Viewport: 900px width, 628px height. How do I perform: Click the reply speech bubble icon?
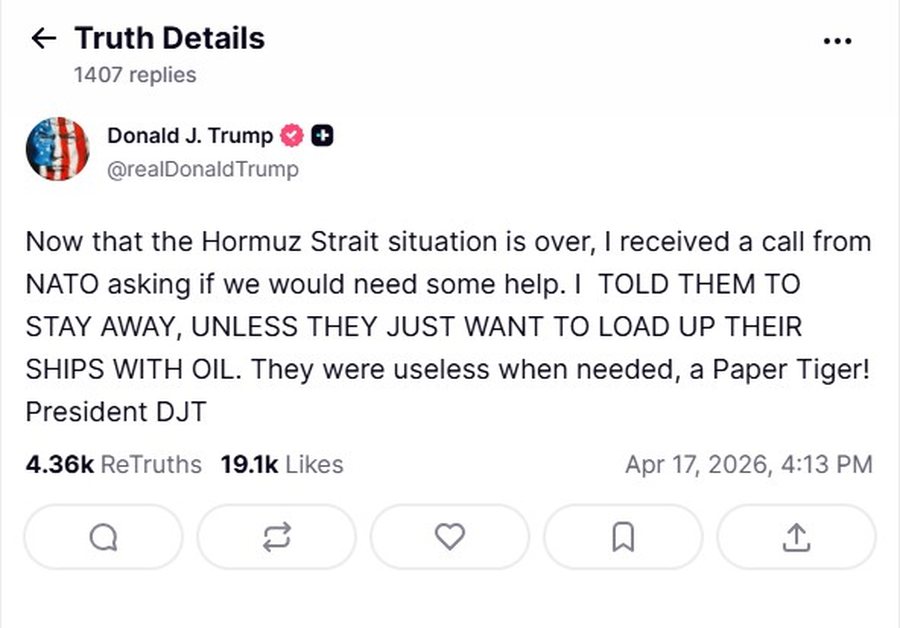pyautogui.click(x=103, y=538)
